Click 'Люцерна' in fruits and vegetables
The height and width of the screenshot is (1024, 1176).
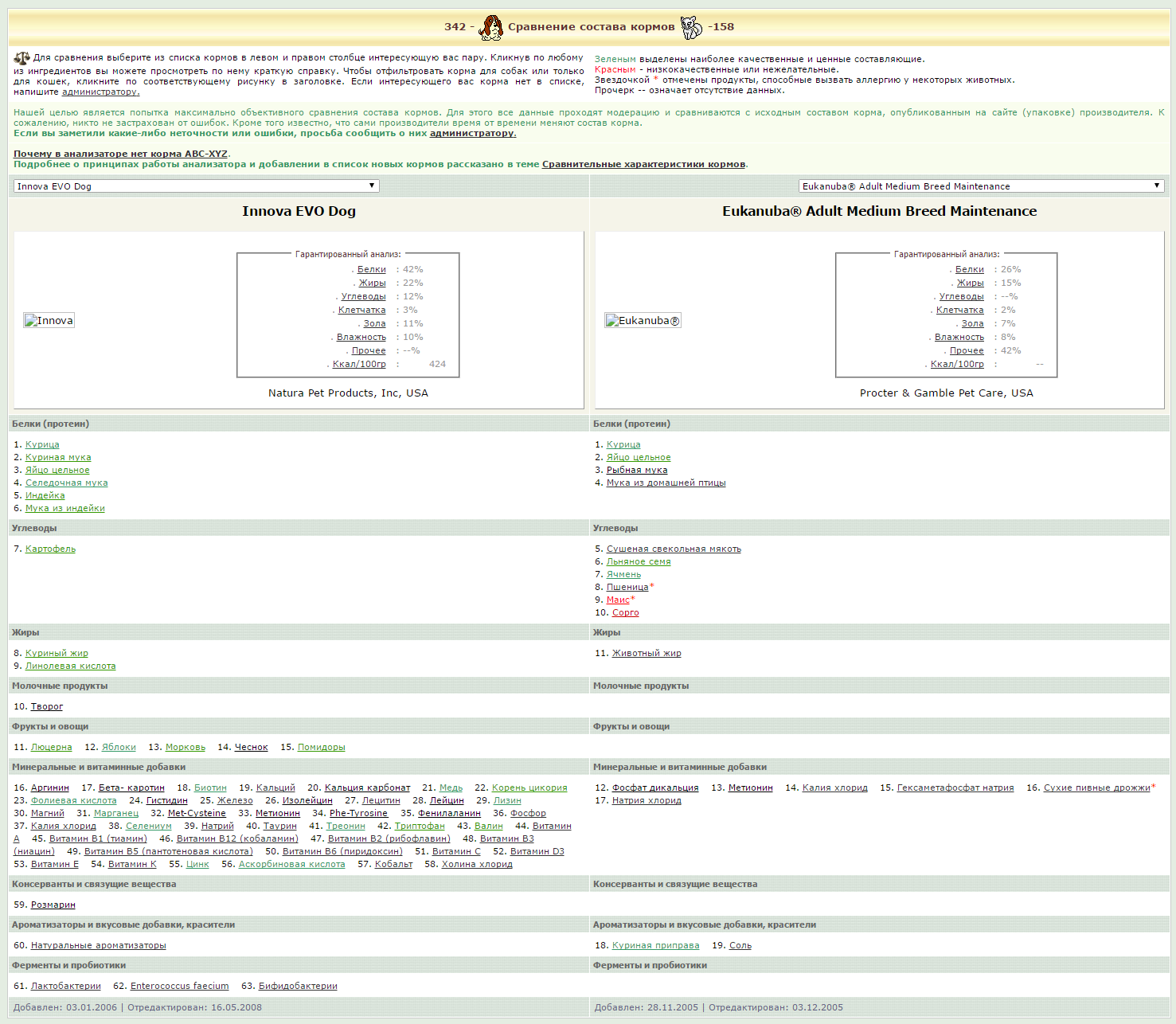[x=52, y=748]
